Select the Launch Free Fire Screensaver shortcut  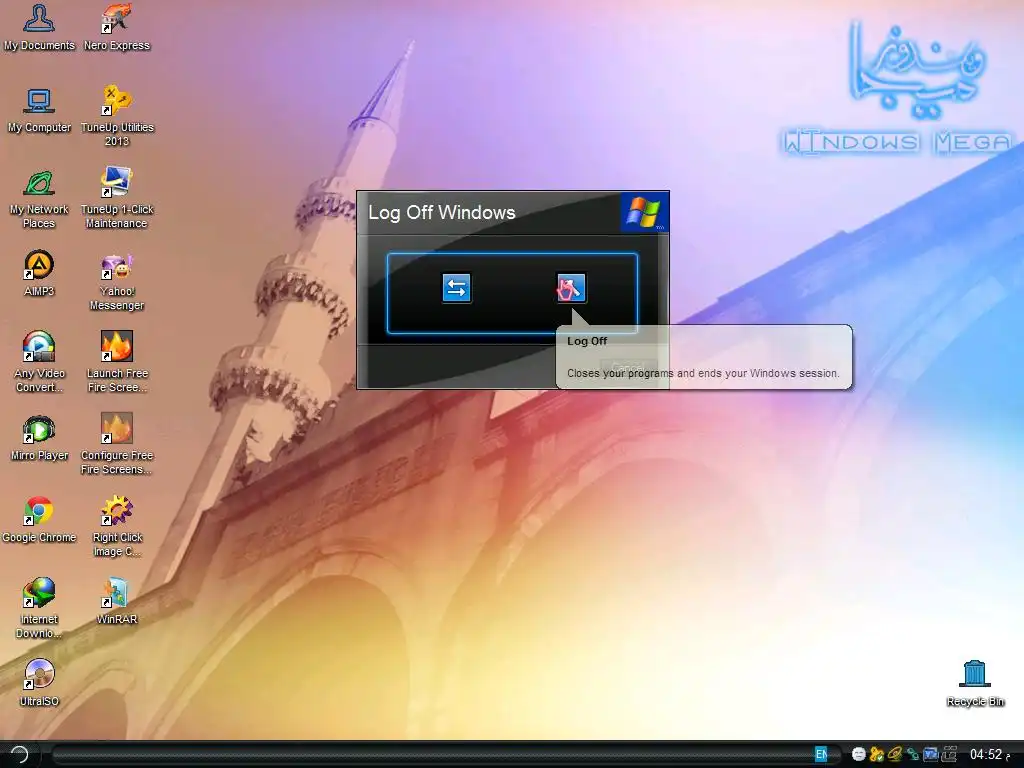[117, 362]
